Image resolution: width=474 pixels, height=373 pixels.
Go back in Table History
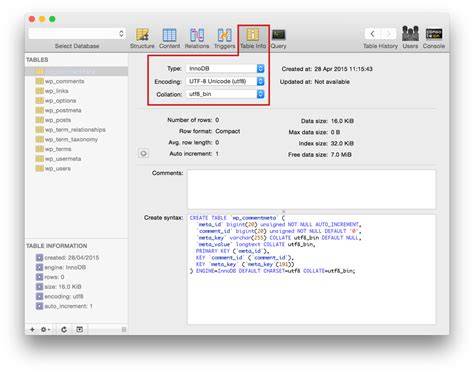[x=372, y=34]
